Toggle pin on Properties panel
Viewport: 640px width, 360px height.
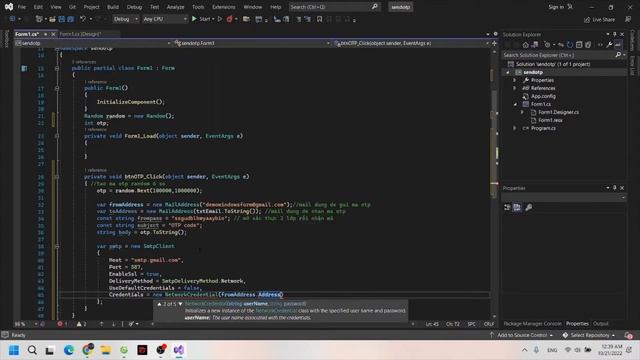pyautogui.click(x=615, y=188)
